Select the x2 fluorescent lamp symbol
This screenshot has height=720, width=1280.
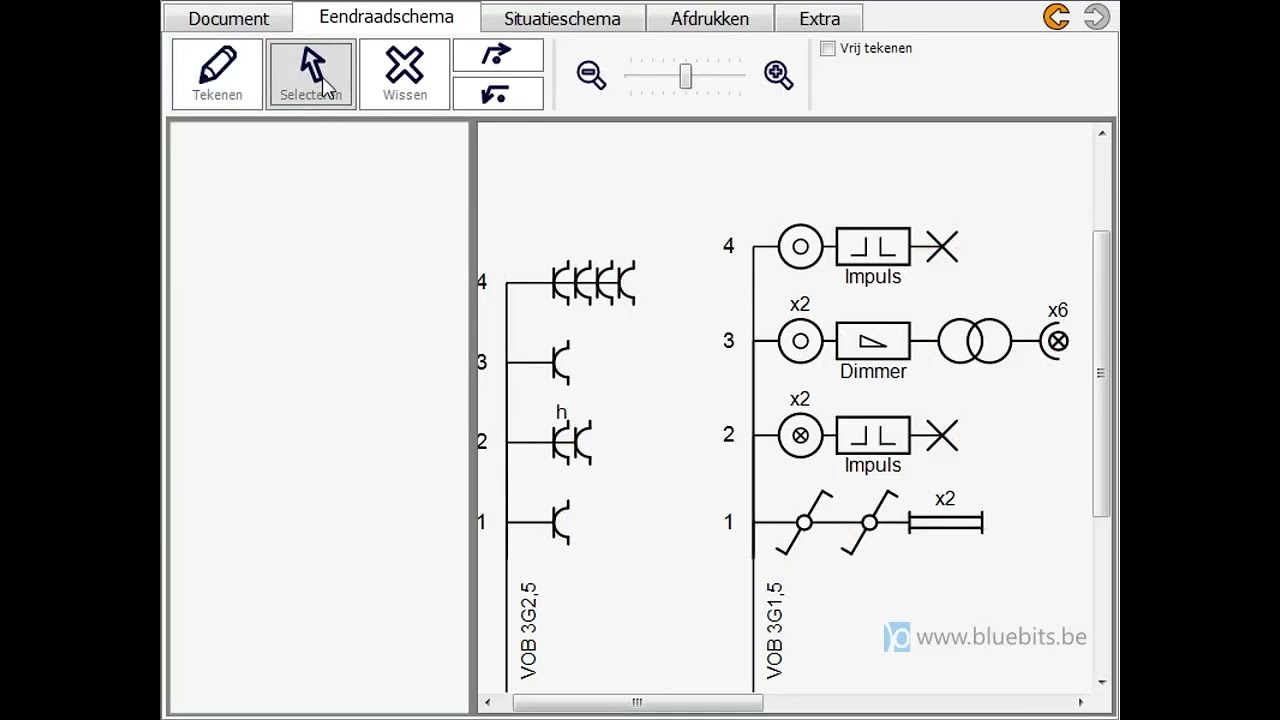coord(946,522)
